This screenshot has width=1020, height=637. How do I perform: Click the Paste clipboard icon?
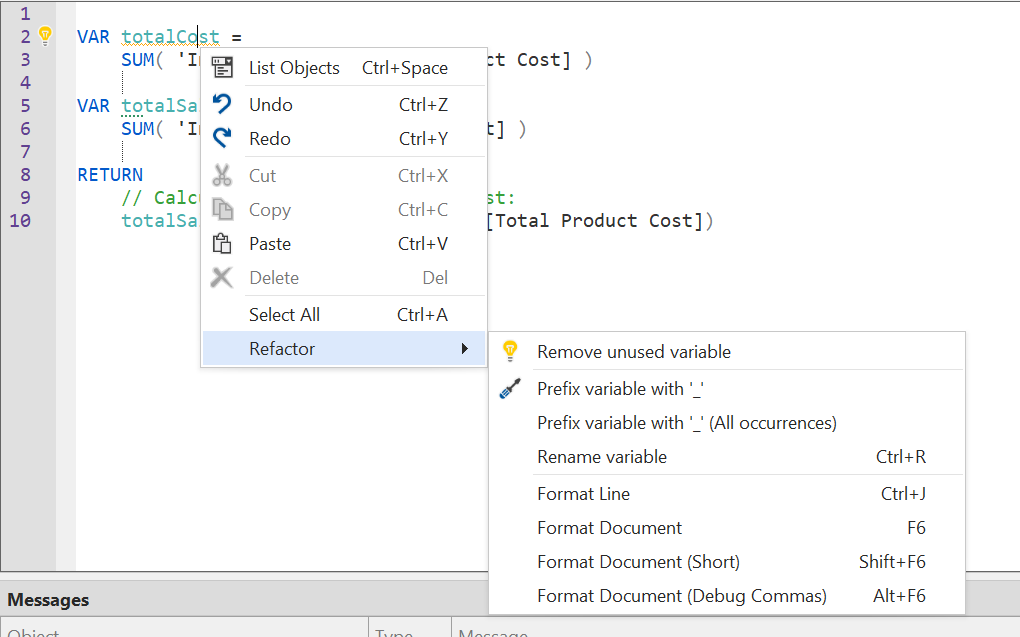pyautogui.click(x=224, y=243)
